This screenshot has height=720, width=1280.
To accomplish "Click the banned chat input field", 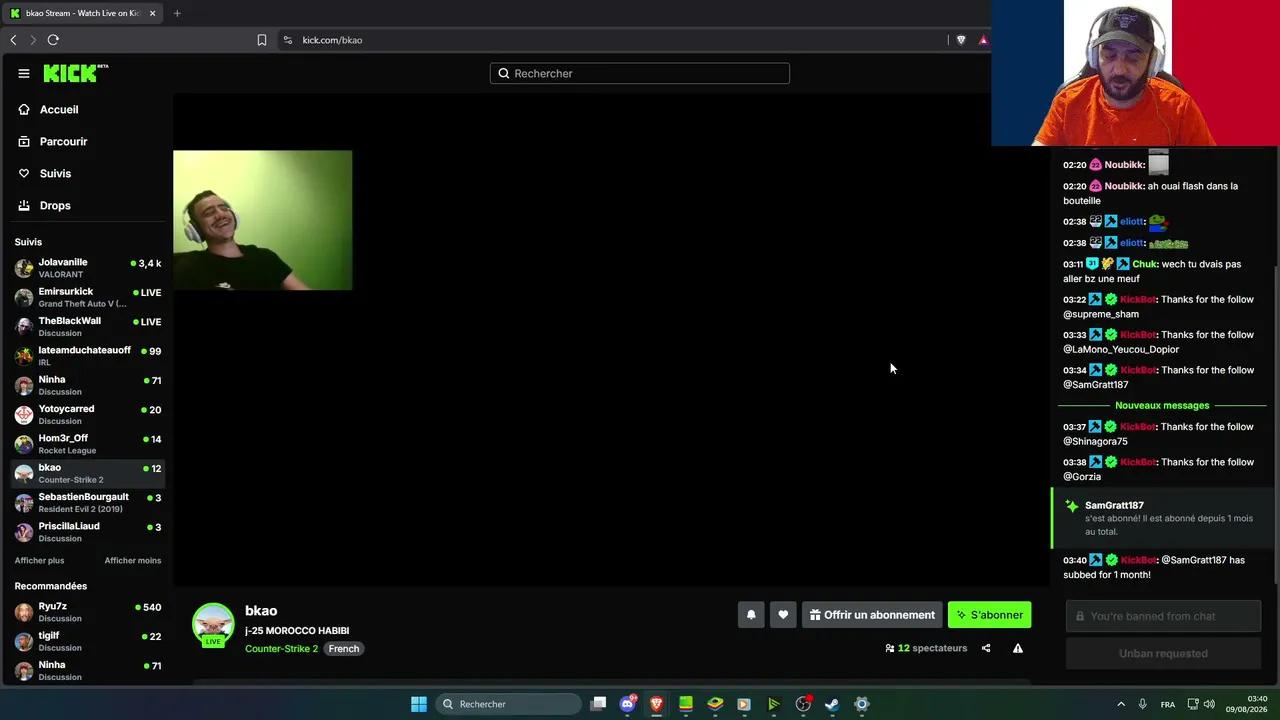I will coord(1163,616).
